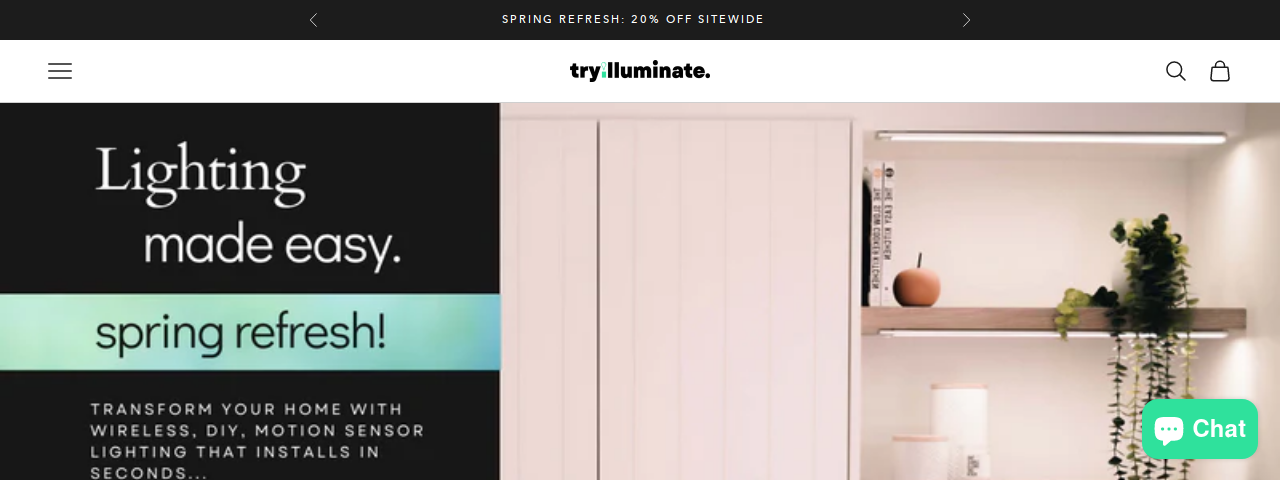Click the upper LED light bar in photo
The height and width of the screenshot is (480, 1280).
coord(1050,137)
